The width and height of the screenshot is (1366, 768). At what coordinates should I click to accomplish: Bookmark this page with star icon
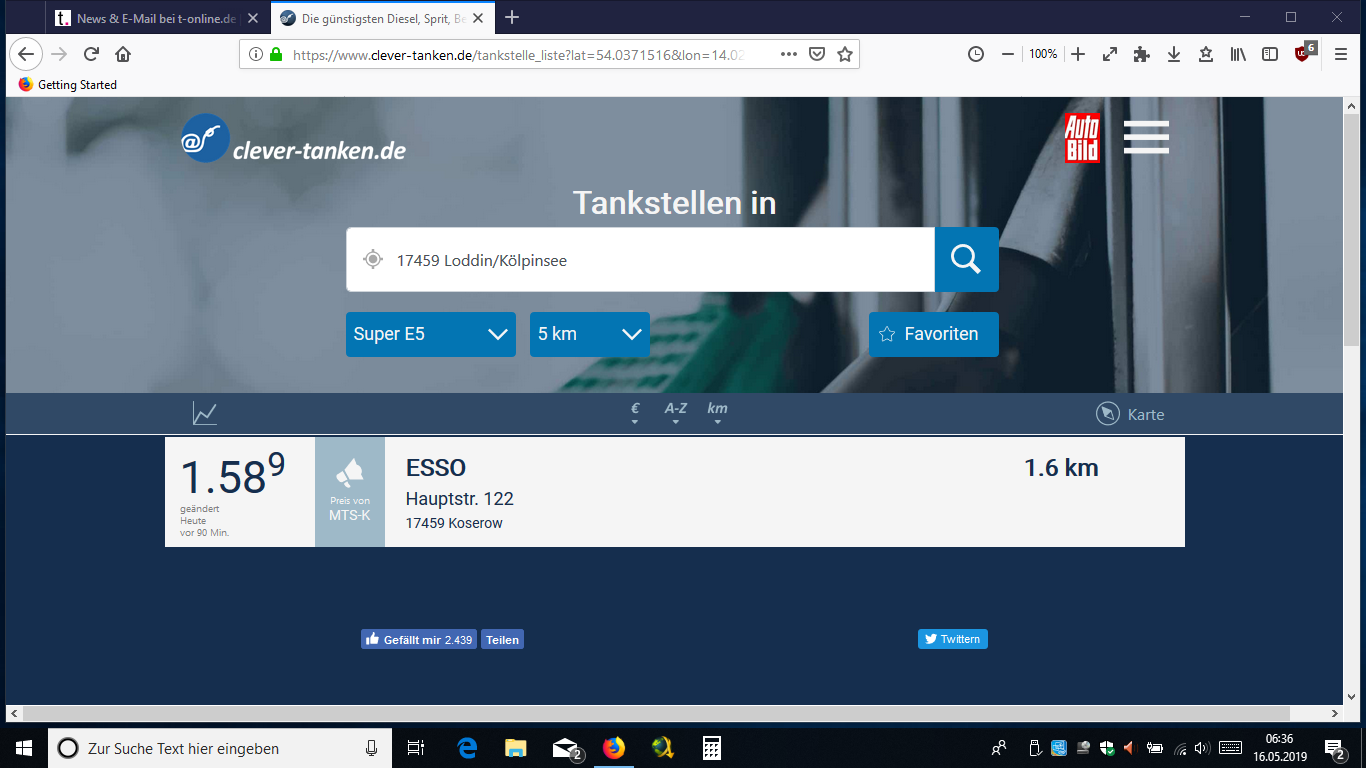tap(845, 54)
